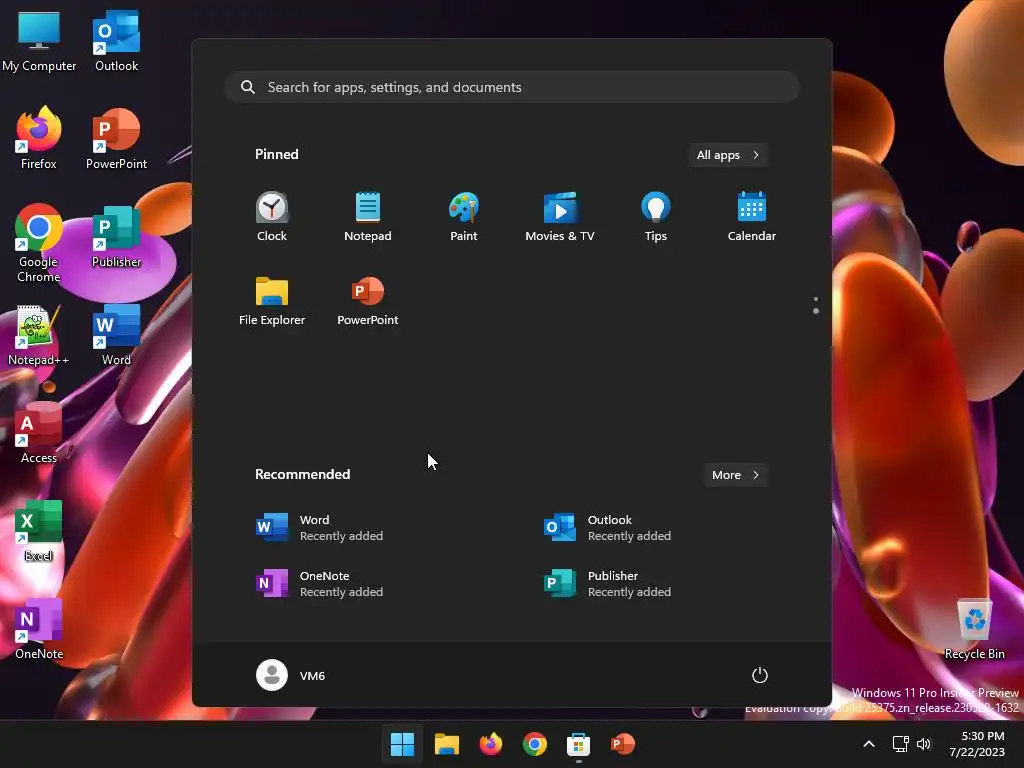Select the Access desktop shortcut
The height and width of the screenshot is (768, 1024).
[39, 432]
